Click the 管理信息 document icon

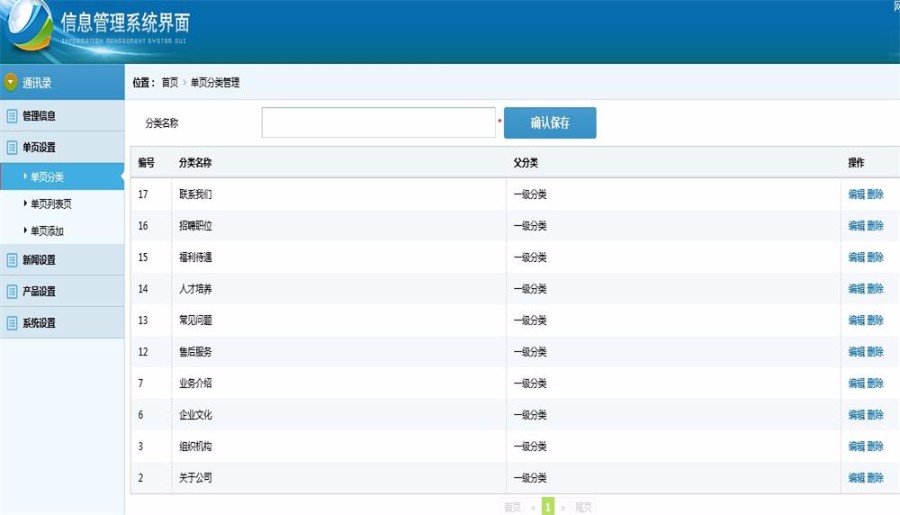click(12, 116)
